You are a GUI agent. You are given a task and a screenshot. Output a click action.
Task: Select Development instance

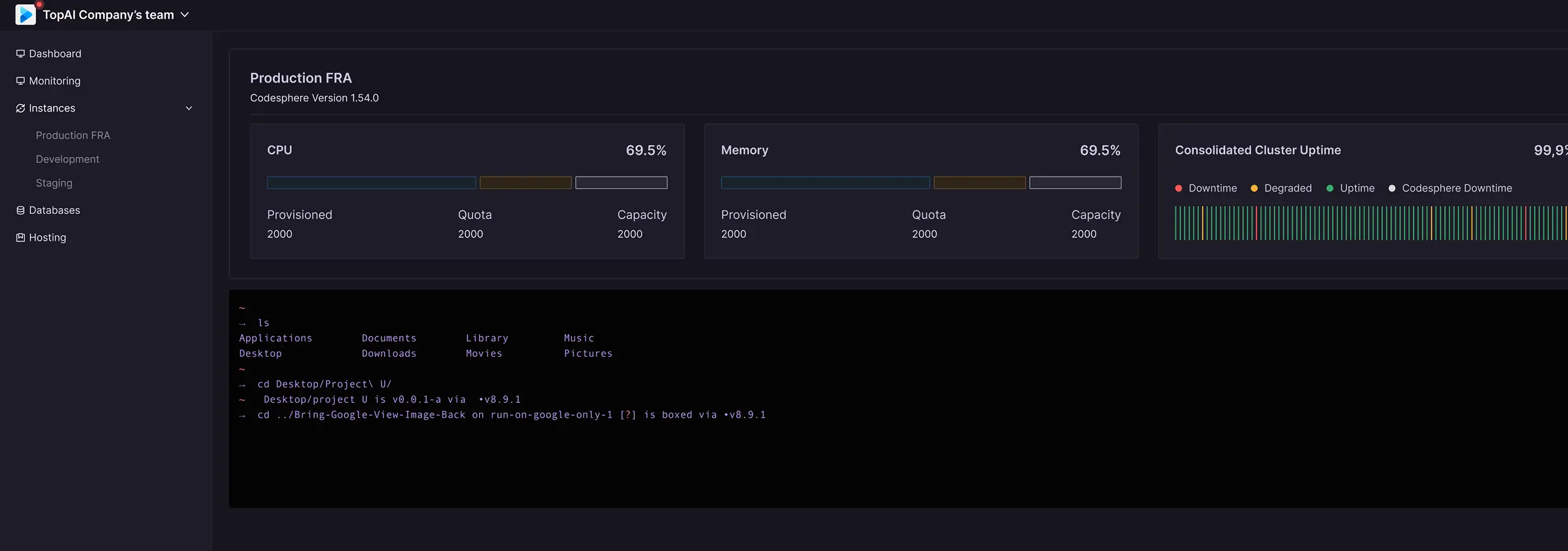click(68, 159)
